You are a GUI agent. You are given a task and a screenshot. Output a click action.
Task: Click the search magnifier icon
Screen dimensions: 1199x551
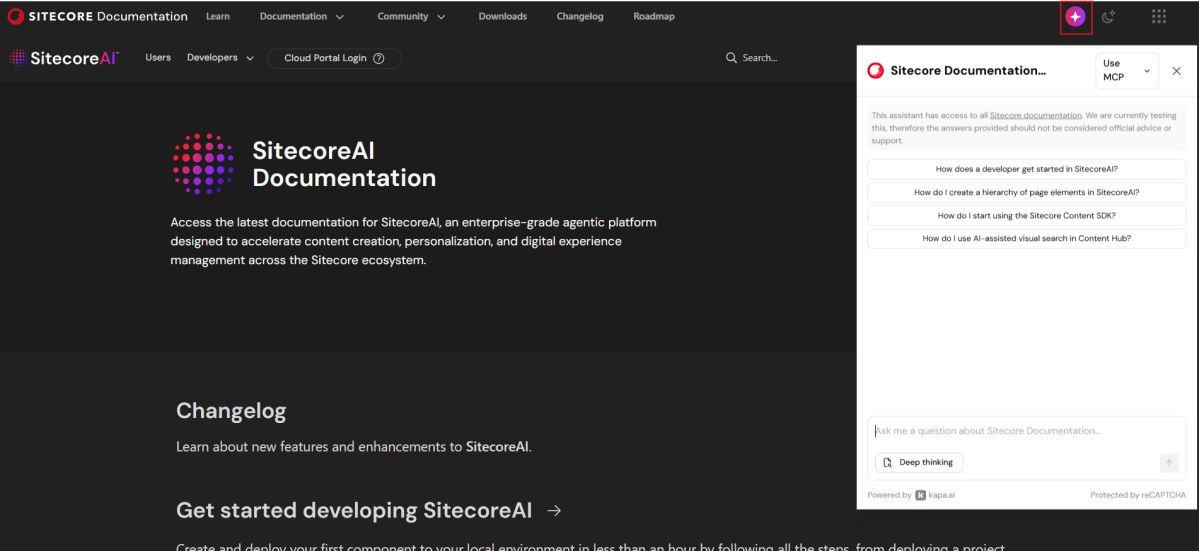click(x=731, y=58)
